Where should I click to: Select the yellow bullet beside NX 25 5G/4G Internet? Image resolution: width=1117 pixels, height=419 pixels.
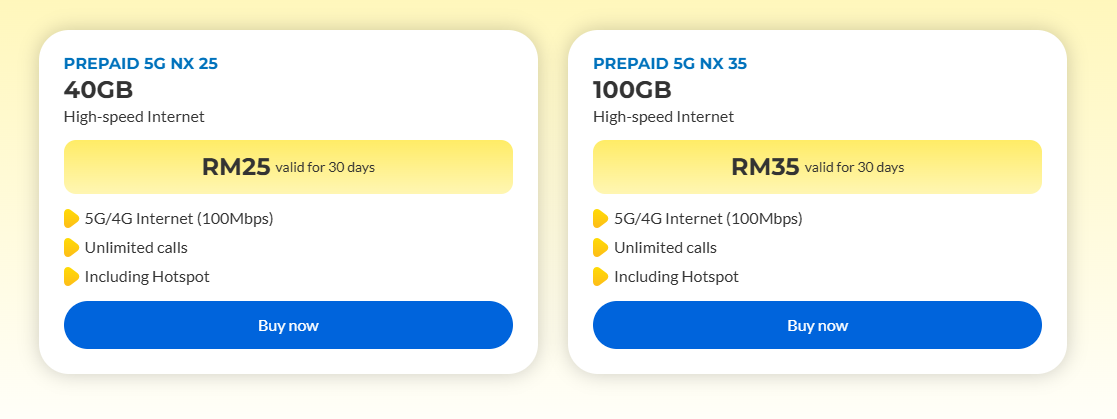pyautogui.click(x=71, y=218)
